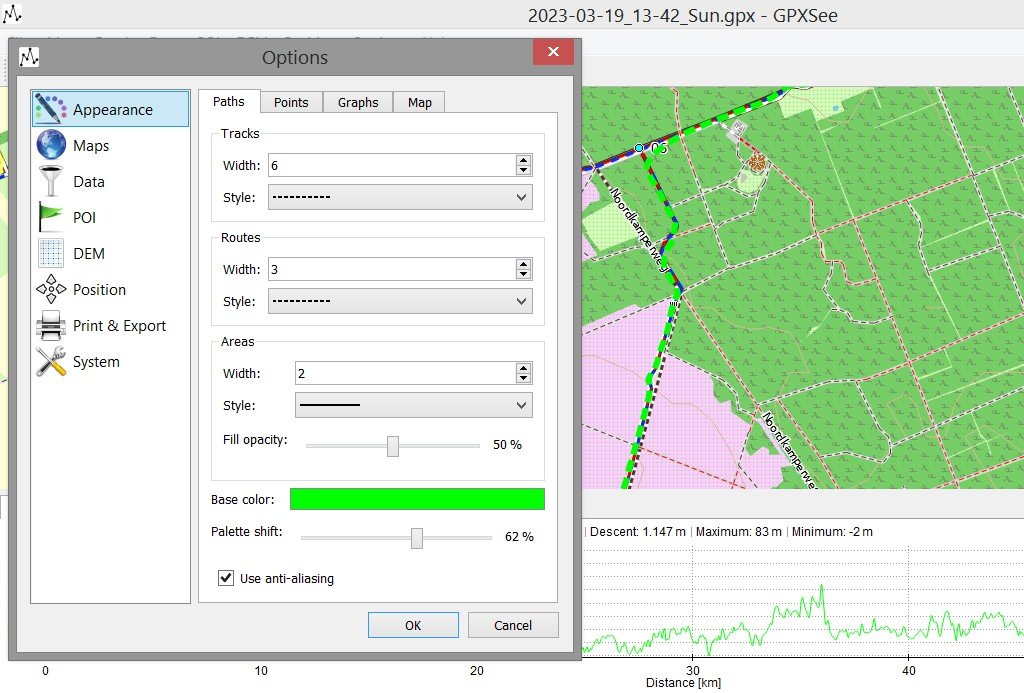Select the Appearance pencil icon
Screen dimensions: 1024x693
coord(51,109)
